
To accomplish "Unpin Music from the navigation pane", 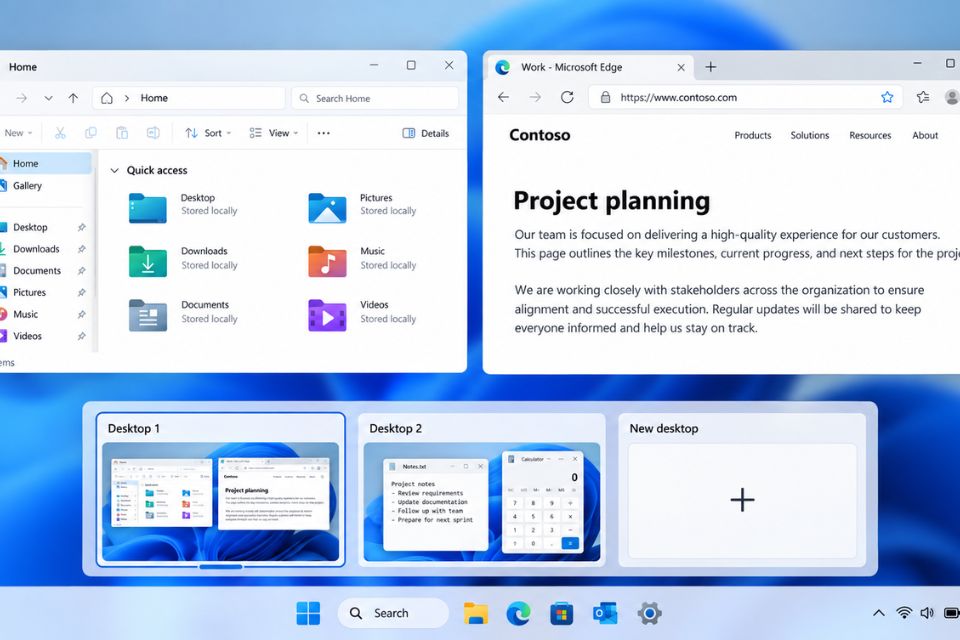I will [81, 314].
